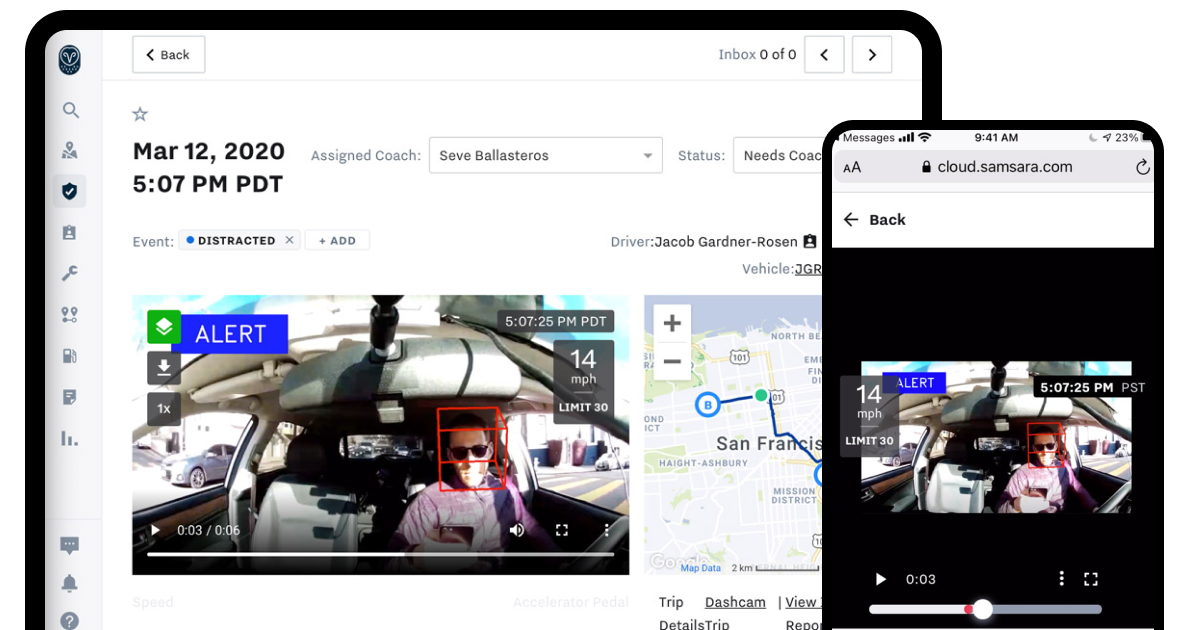Open the routes icon in sidebar

point(69,314)
